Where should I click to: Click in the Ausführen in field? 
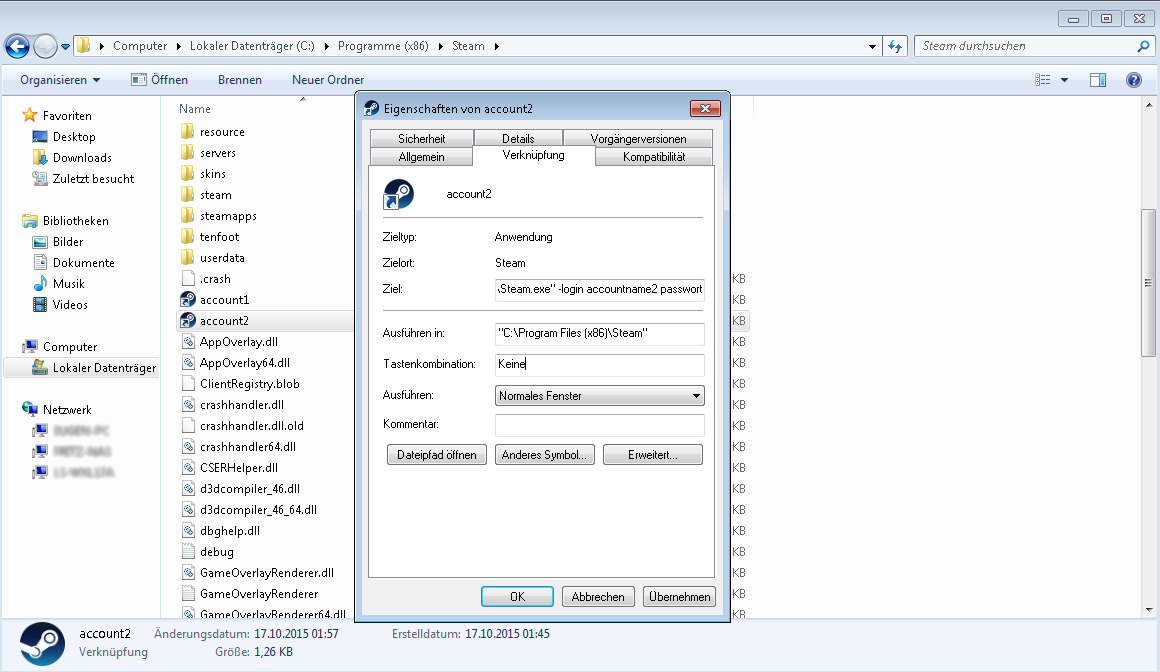[599, 333]
